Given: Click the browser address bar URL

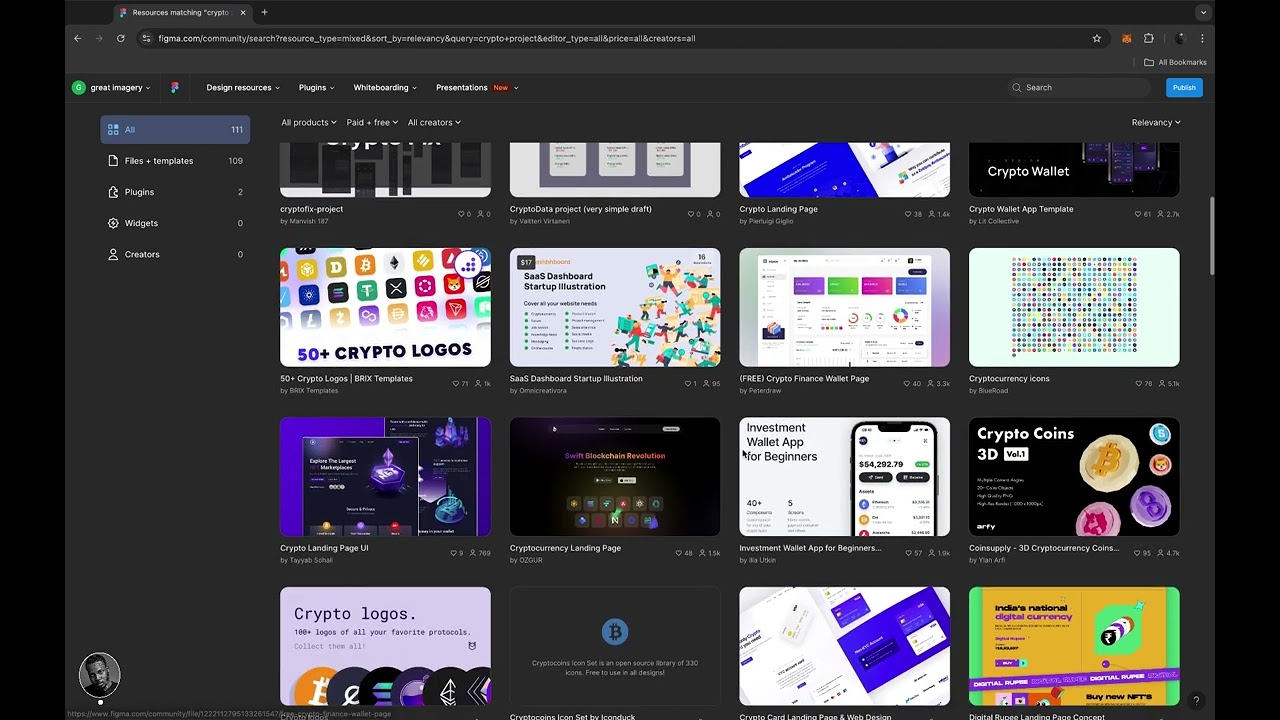Looking at the screenshot, I should [x=426, y=38].
